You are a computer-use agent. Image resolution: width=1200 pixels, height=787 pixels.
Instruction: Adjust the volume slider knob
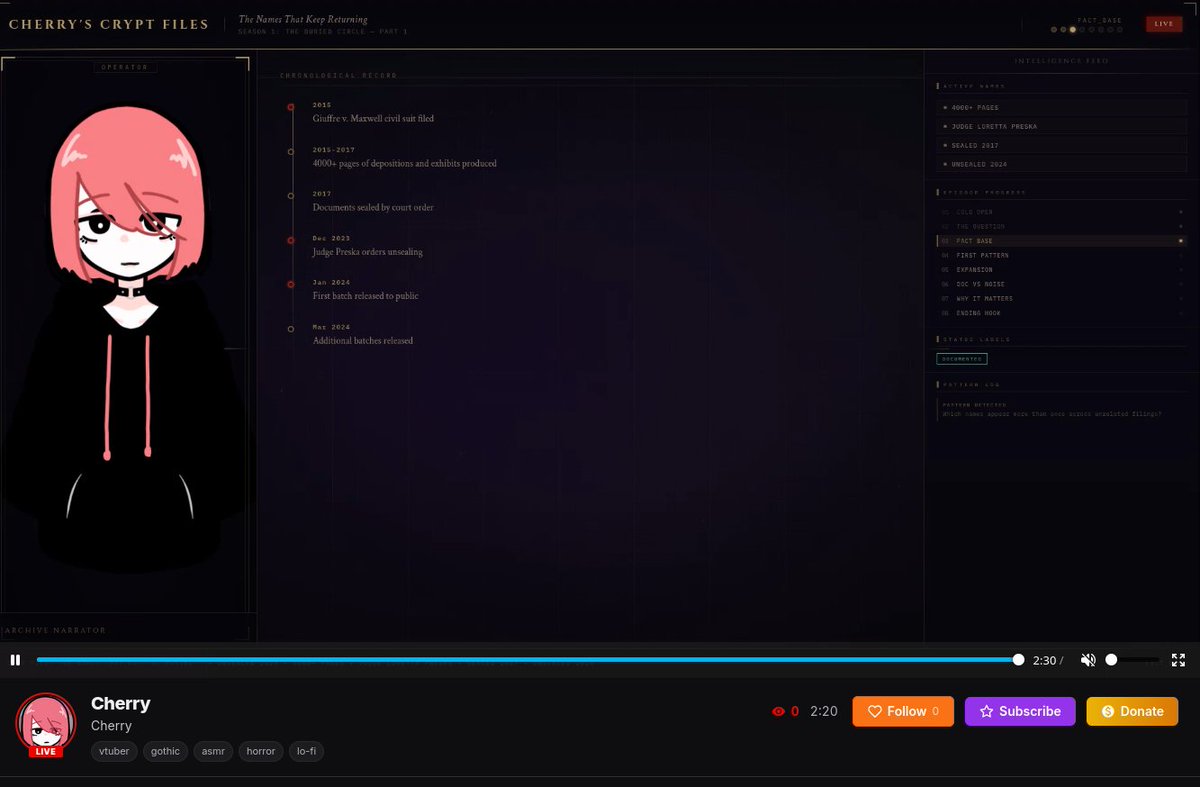[x=1111, y=660]
